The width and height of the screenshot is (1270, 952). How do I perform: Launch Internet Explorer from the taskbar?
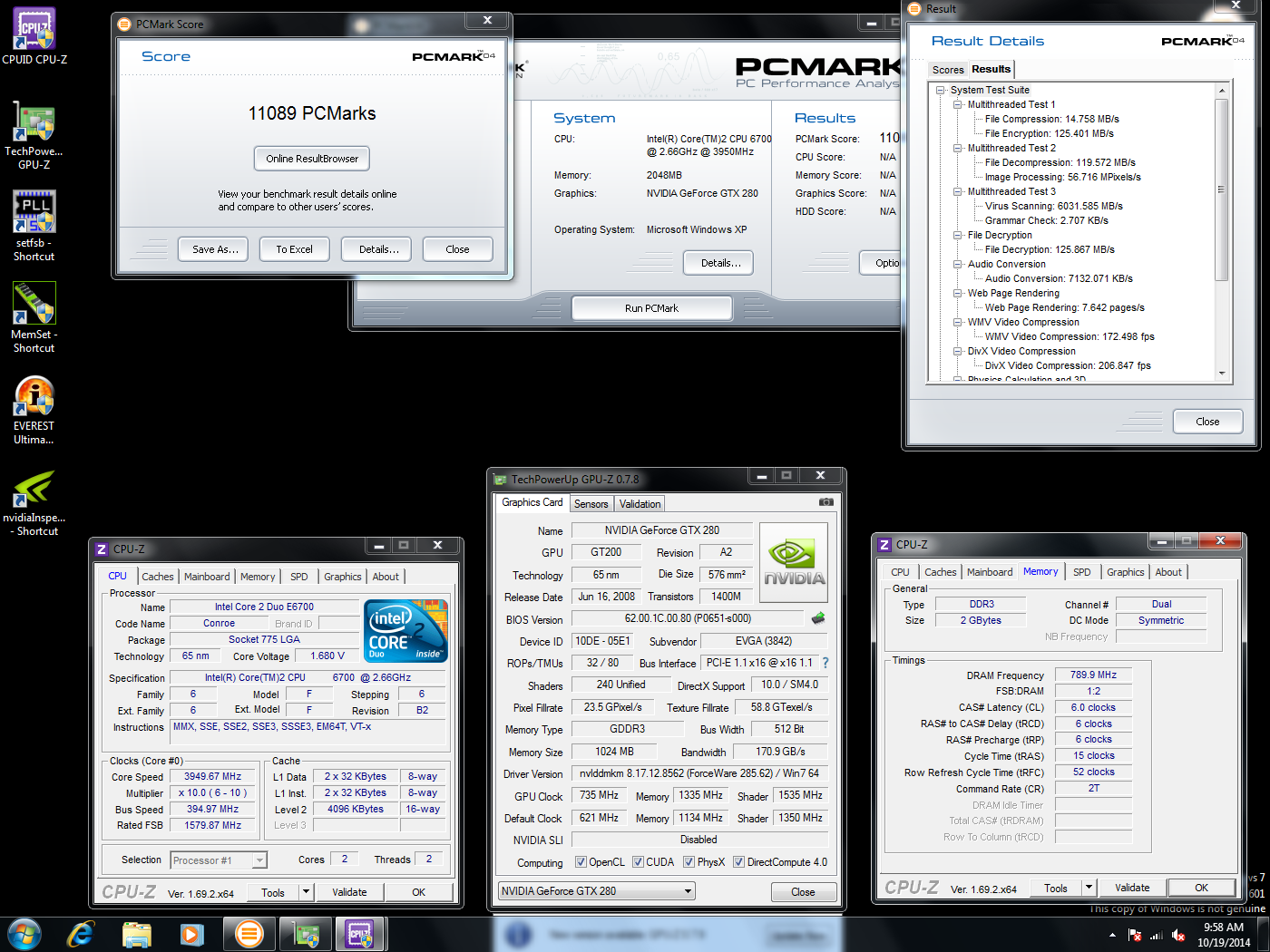tap(81, 934)
